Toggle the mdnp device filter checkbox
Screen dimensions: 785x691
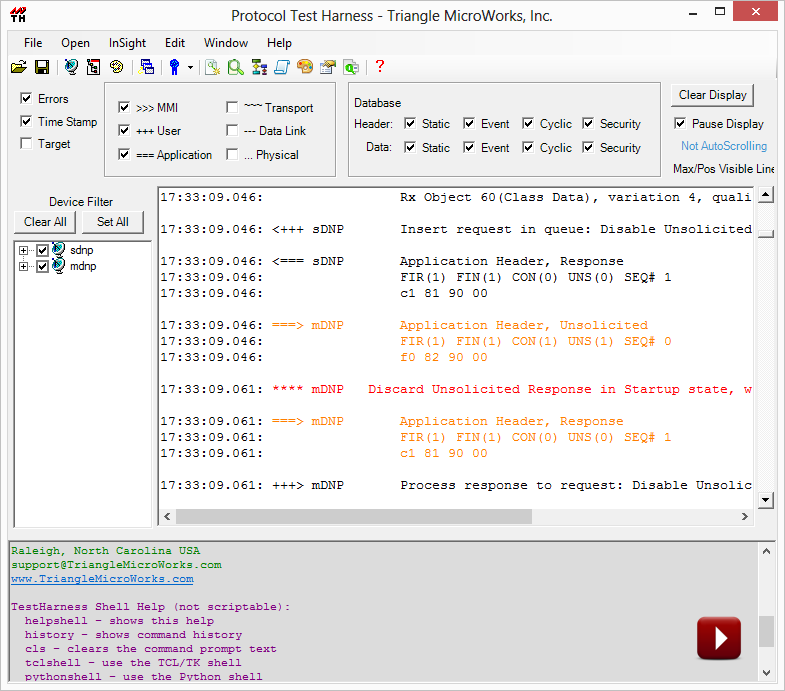pos(43,266)
